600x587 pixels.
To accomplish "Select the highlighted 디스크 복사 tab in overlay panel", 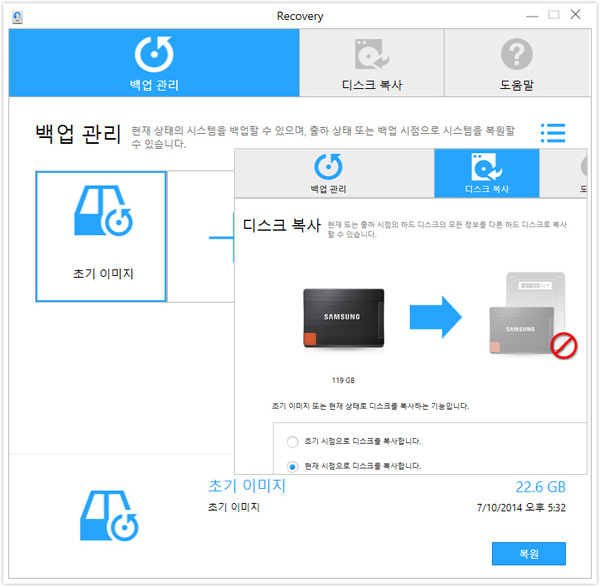I will tap(487, 173).
